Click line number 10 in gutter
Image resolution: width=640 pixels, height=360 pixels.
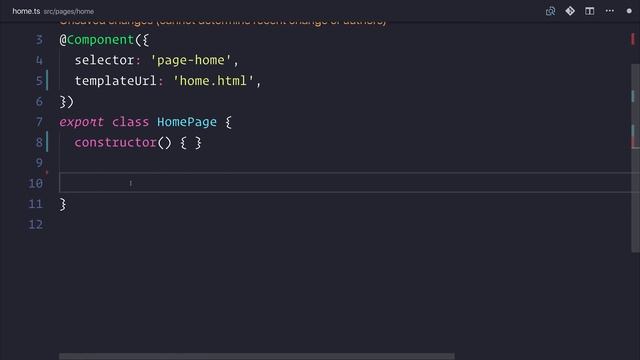pyautogui.click(x=36, y=183)
